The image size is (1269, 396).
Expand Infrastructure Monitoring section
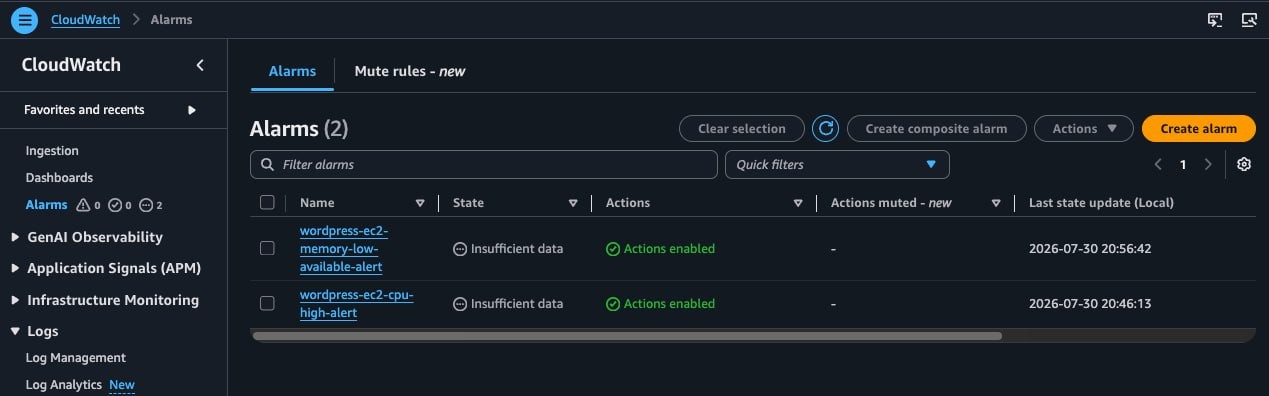click(x=15, y=300)
